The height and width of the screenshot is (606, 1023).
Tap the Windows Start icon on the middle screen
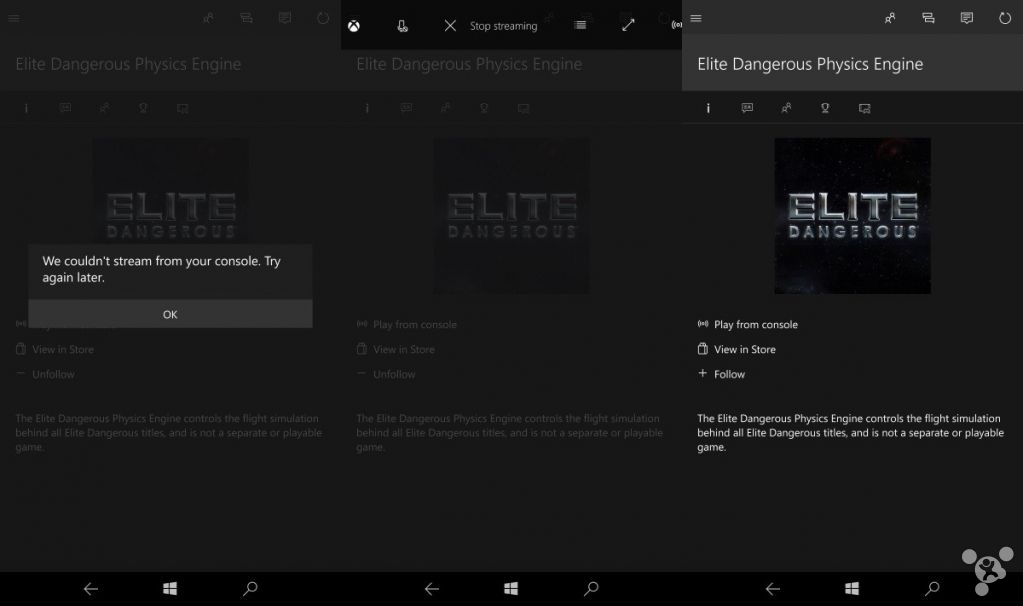pyautogui.click(x=511, y=589)
